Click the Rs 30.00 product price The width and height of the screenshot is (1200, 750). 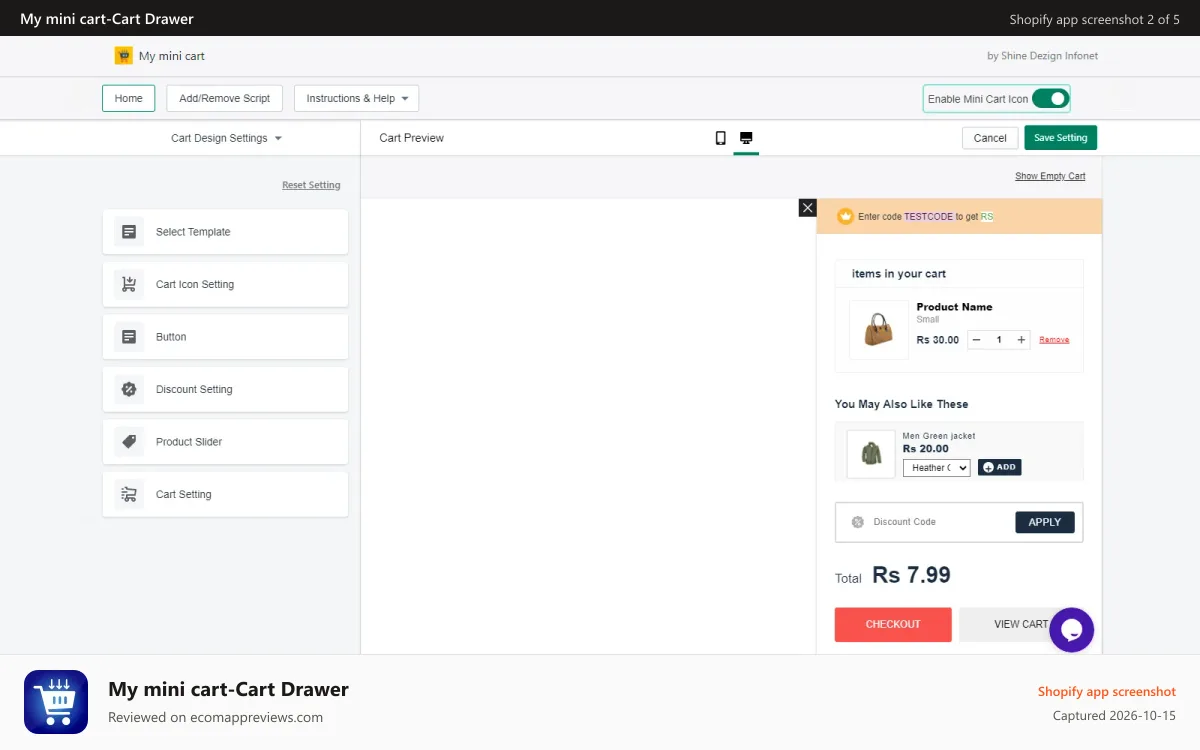pyautogui.click(x=937, y=340)
